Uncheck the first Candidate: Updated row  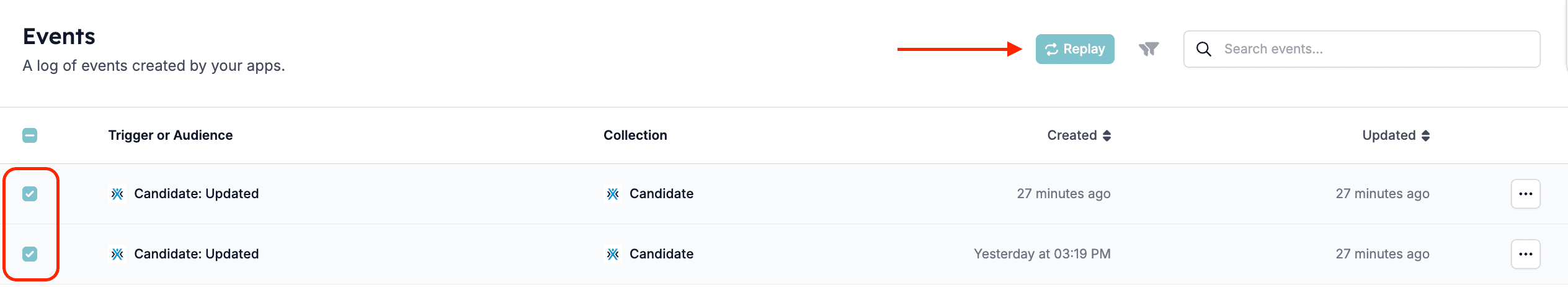(30, 194)
